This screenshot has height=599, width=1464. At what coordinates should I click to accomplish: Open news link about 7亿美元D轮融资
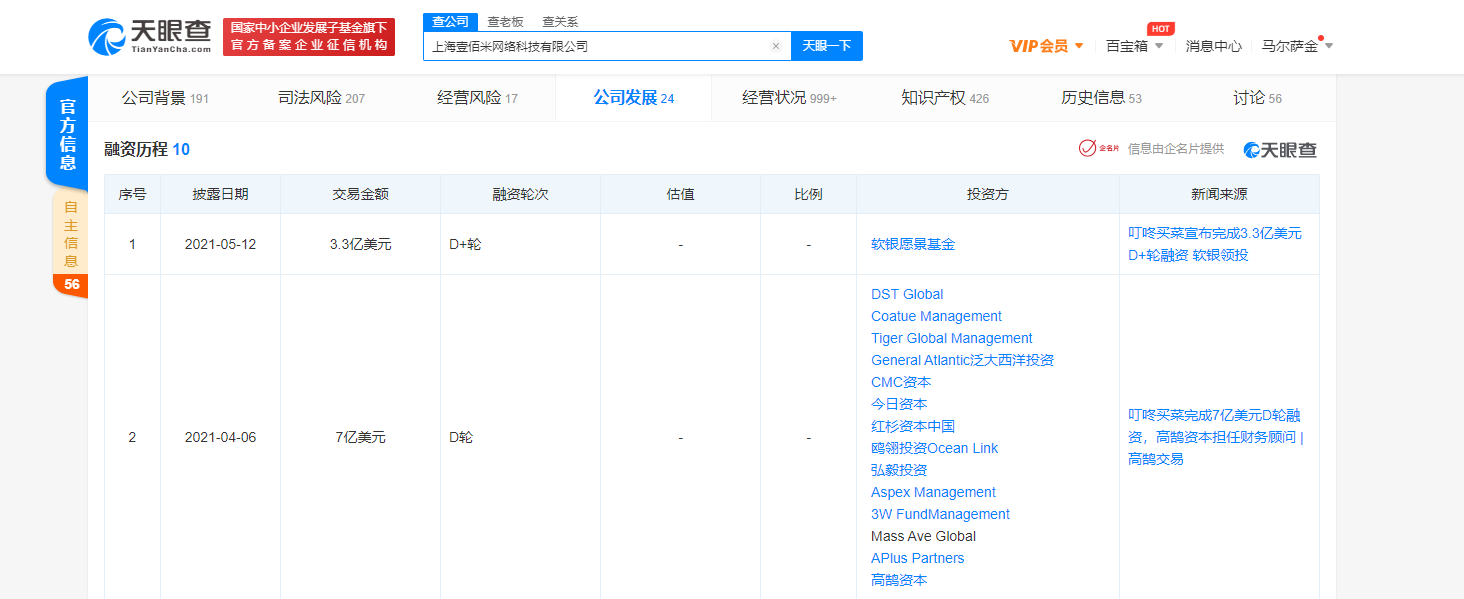[1216, 437]
